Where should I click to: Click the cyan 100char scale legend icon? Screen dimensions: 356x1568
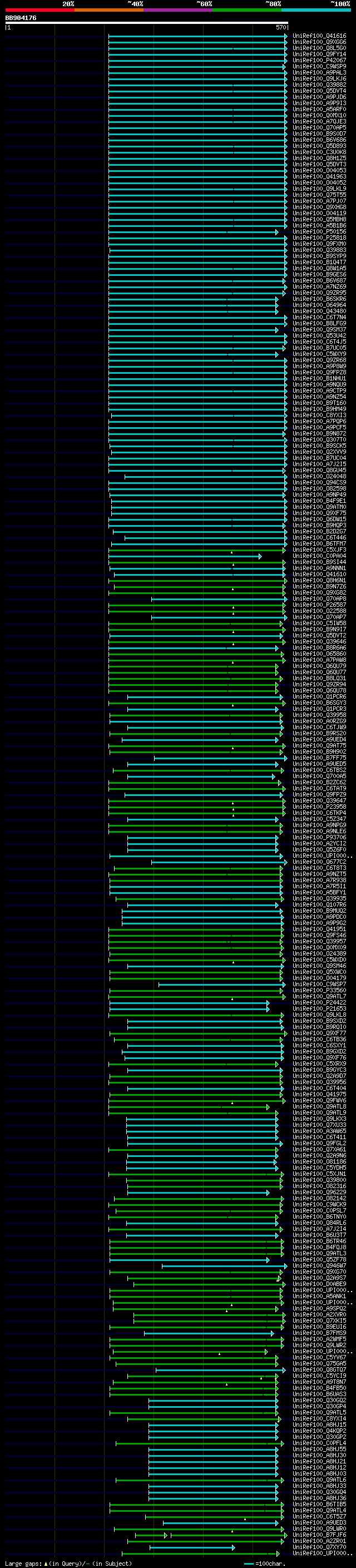pyautogui.click(x=248, y=1564)
